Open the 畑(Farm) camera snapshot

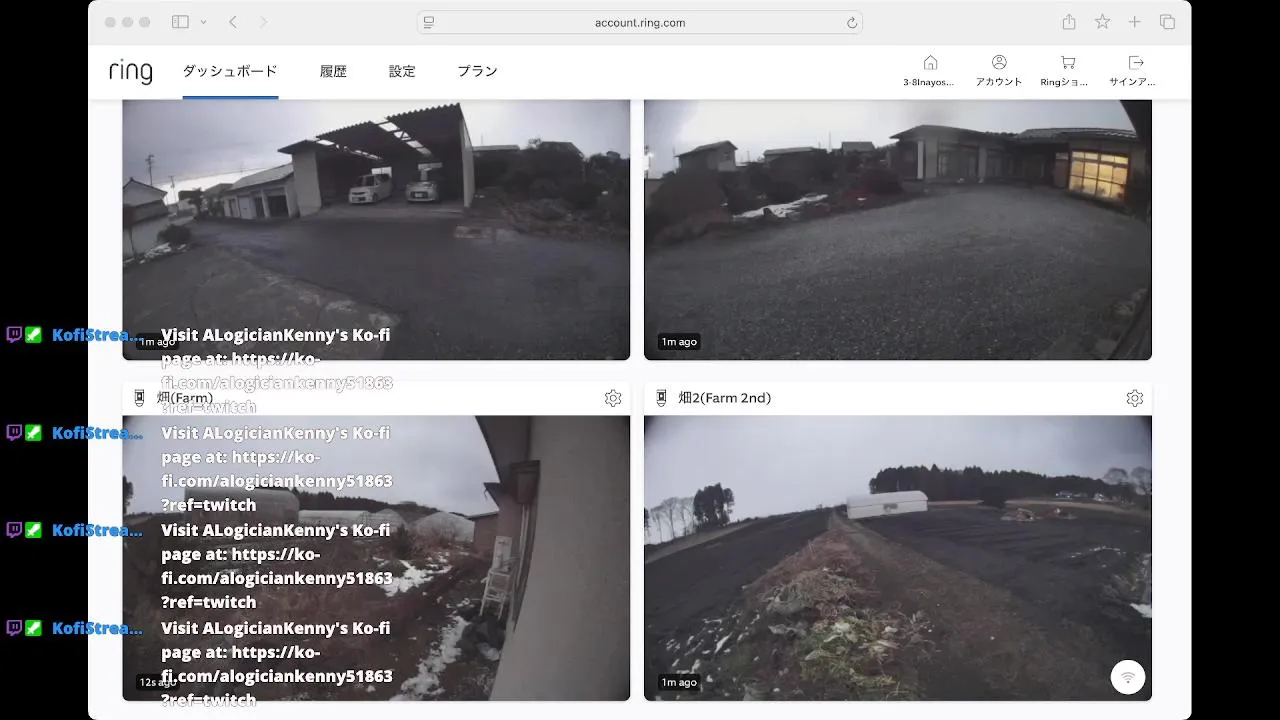(x=376, y=558)
